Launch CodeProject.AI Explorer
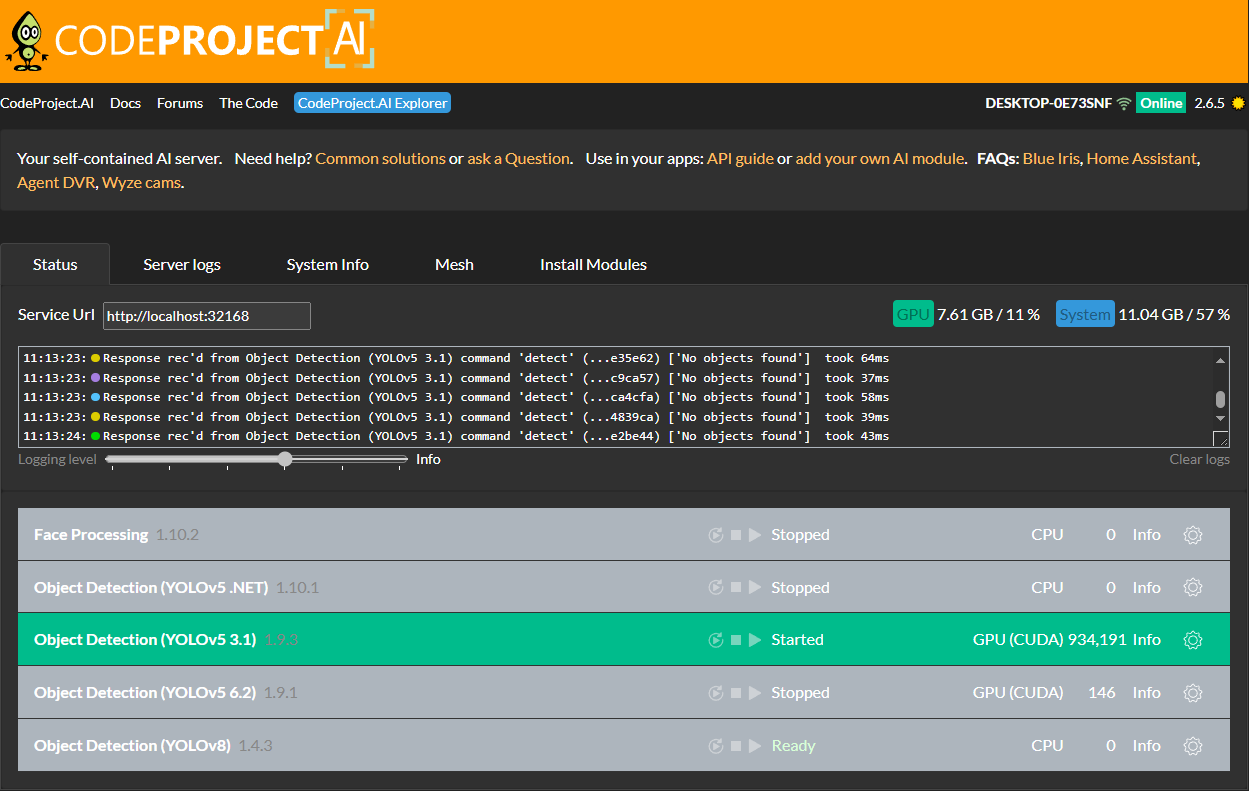Image resolution: width=1249 pixels, height=791 pixels. pyautogui.click(x=373, y=103)
